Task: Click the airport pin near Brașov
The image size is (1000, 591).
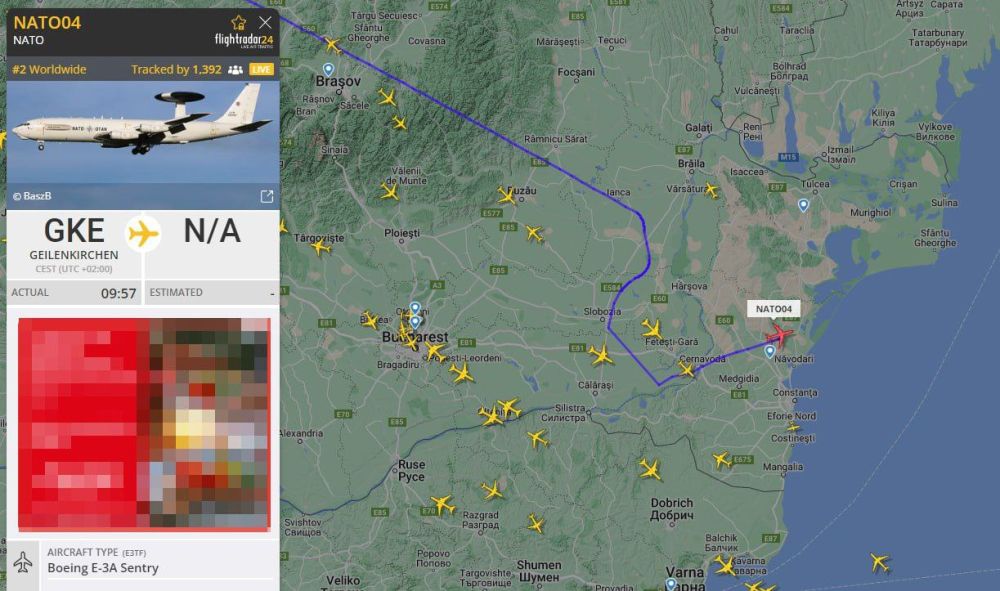Action: coord(328,69)
